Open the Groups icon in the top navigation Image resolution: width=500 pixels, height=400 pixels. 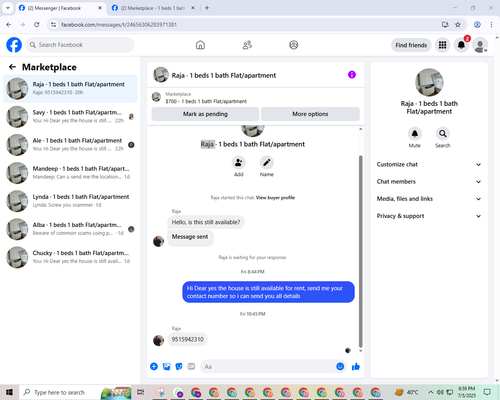[294, 45]
